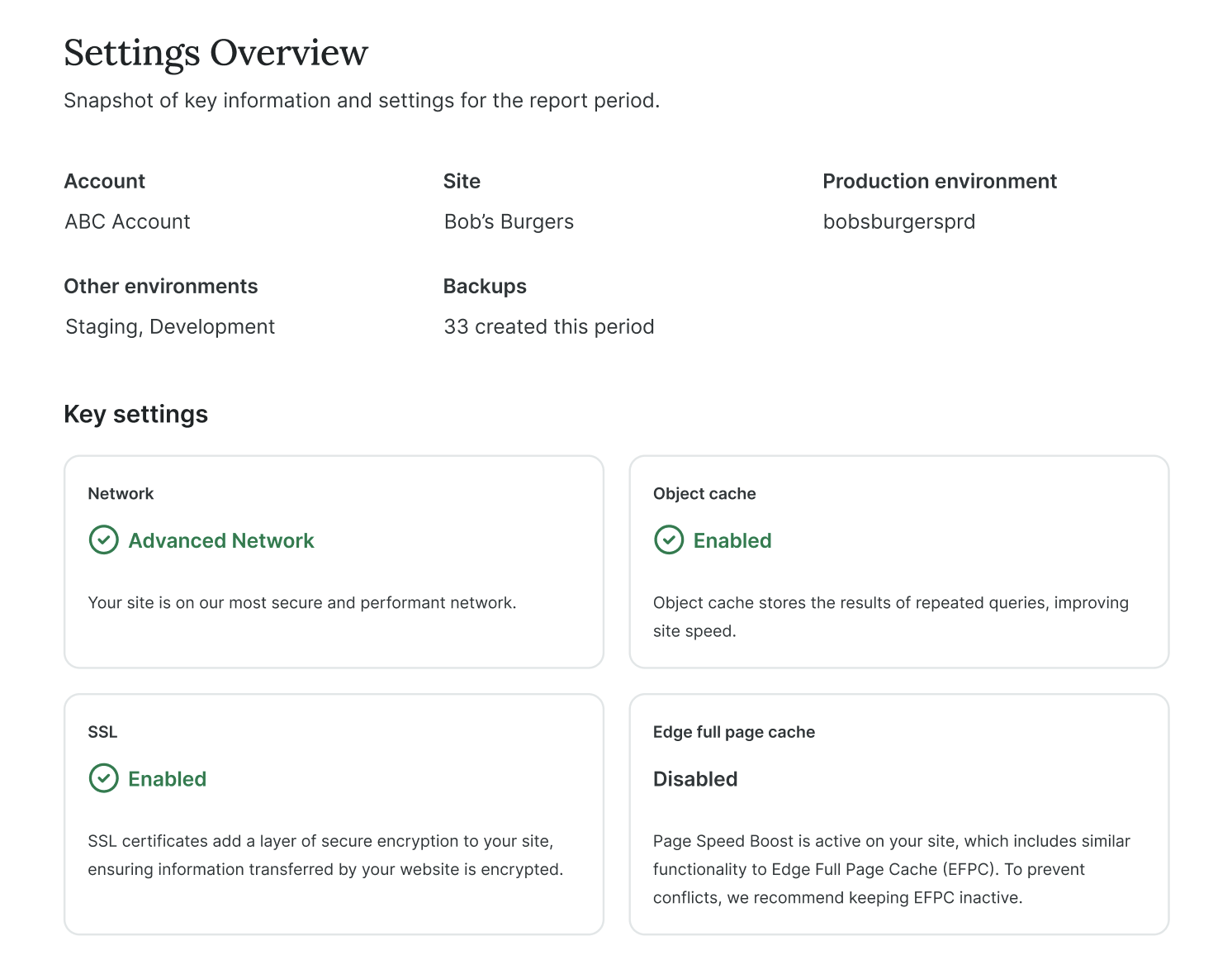Click the Bob's Burgers site name
1232x960 pixels.
coord(509,221)
